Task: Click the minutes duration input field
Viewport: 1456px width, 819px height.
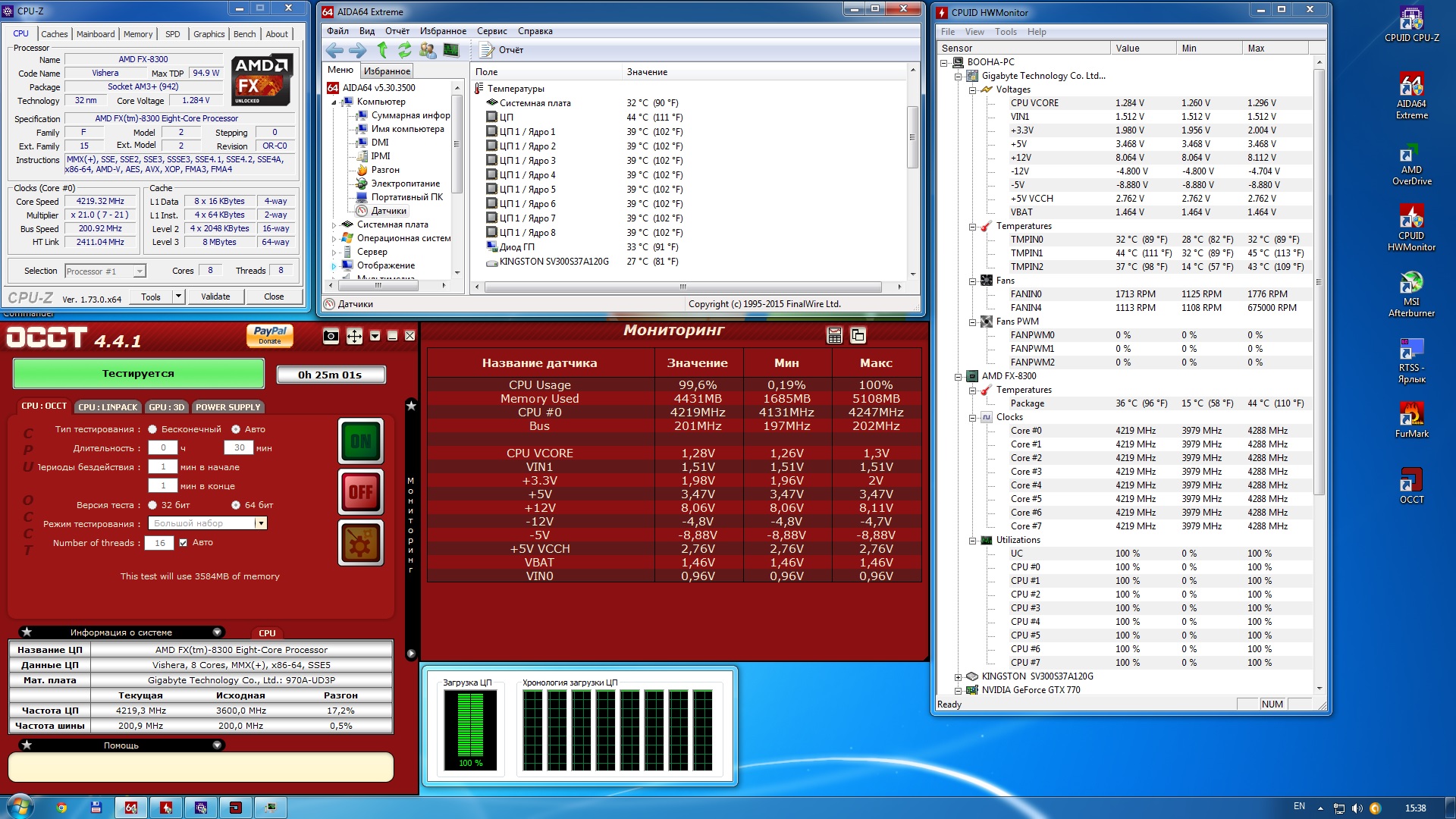Action: coord(239,448)
